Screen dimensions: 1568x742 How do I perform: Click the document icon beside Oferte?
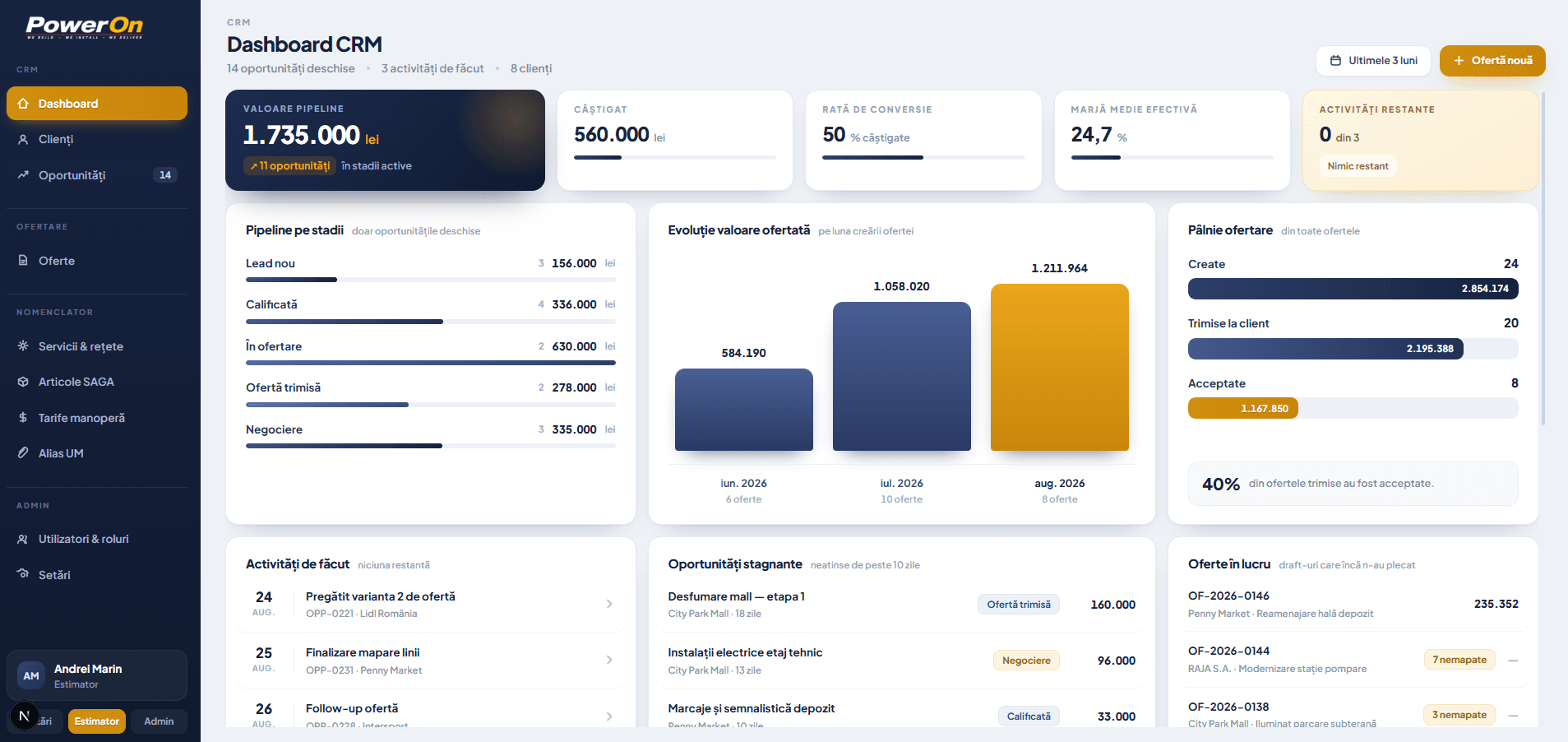23,261
